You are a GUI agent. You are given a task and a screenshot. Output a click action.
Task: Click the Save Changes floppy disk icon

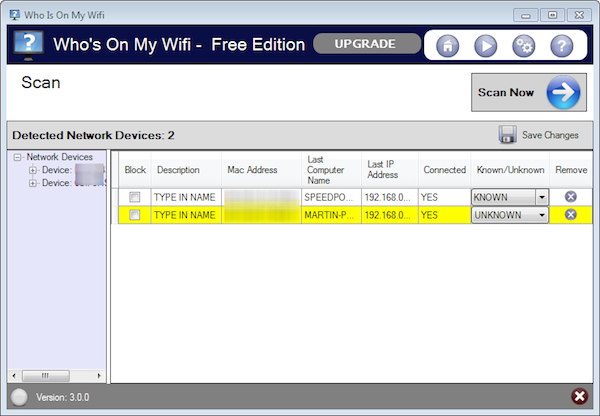pyautogui.click(x=507, y=135)
